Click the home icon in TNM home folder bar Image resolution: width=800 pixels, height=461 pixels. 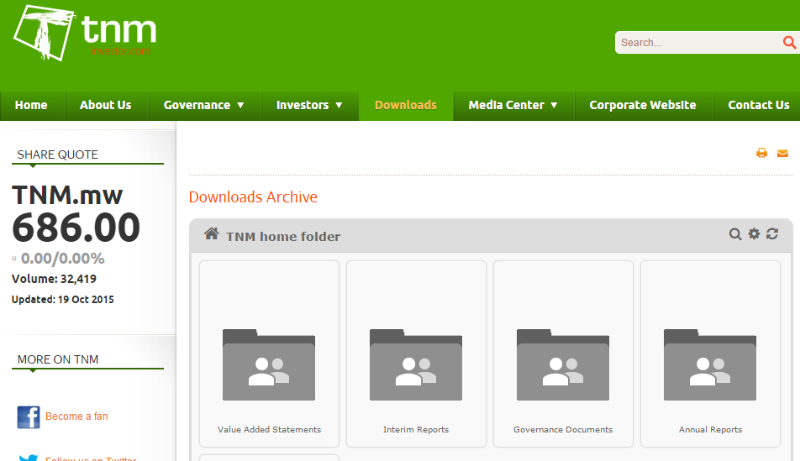point(212,234)
